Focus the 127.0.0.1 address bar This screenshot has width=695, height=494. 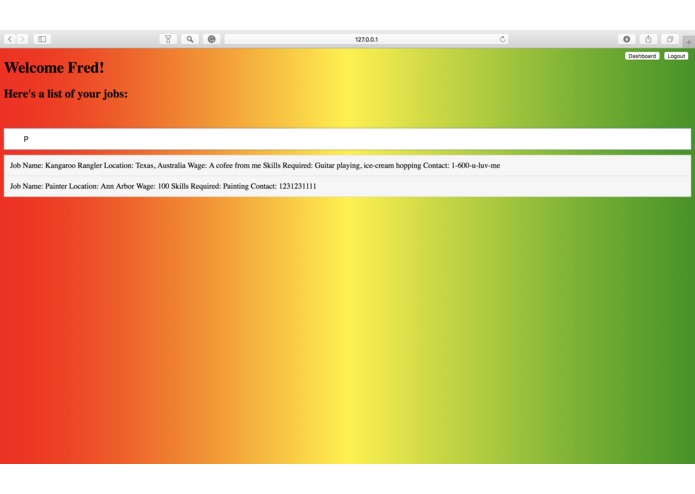(366, 39)
